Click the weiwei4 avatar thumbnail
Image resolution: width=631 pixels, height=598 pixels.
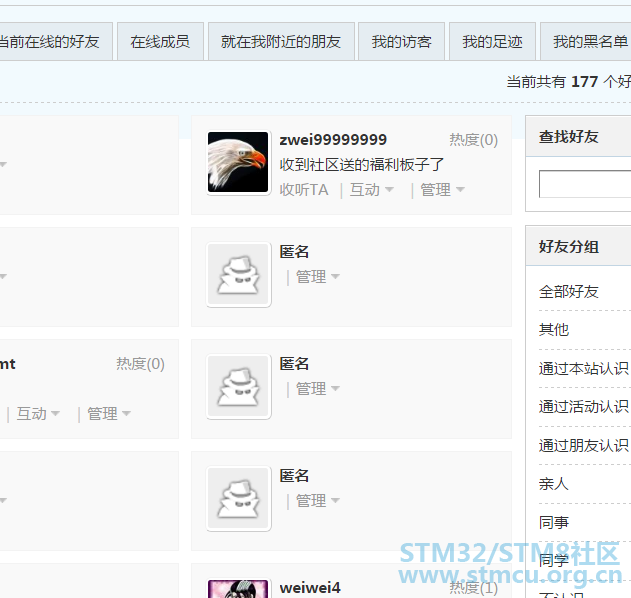238,589
